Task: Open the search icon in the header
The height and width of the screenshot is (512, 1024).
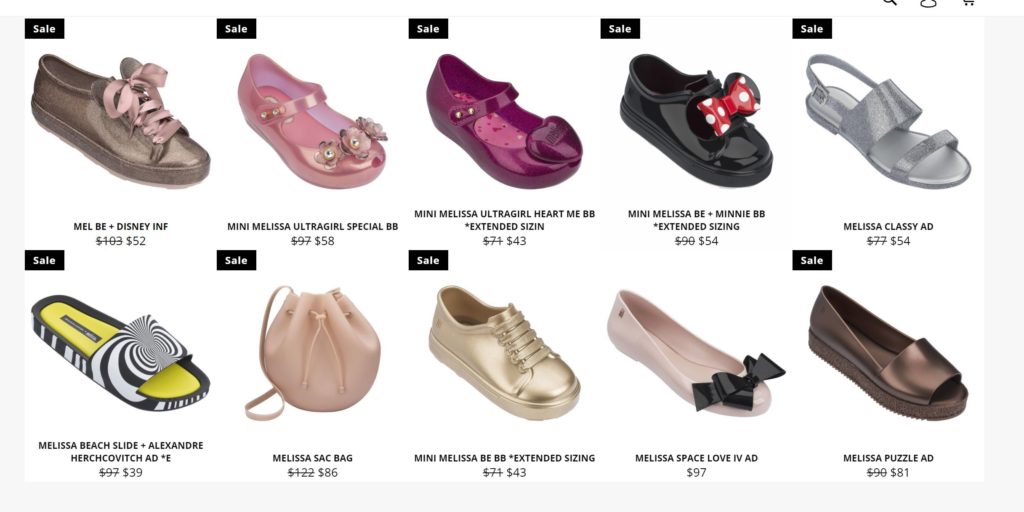Action: point(889,2)
